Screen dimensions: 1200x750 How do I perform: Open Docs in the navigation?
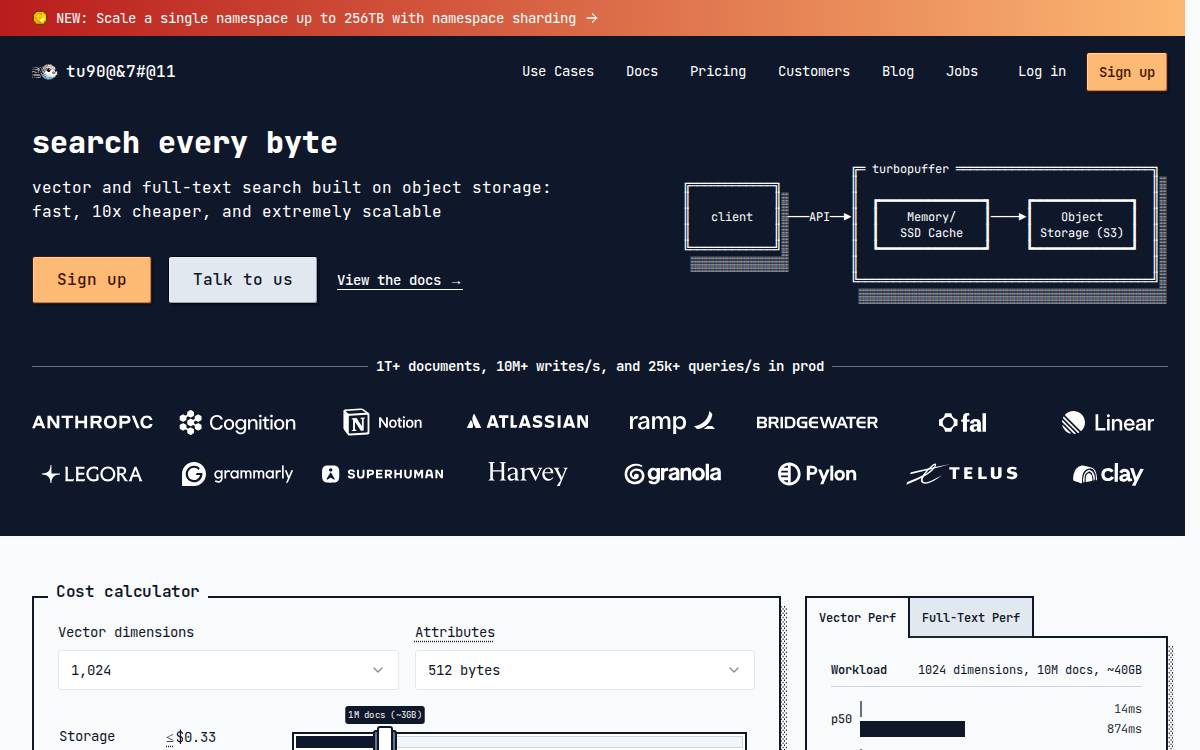coord(642,72)
